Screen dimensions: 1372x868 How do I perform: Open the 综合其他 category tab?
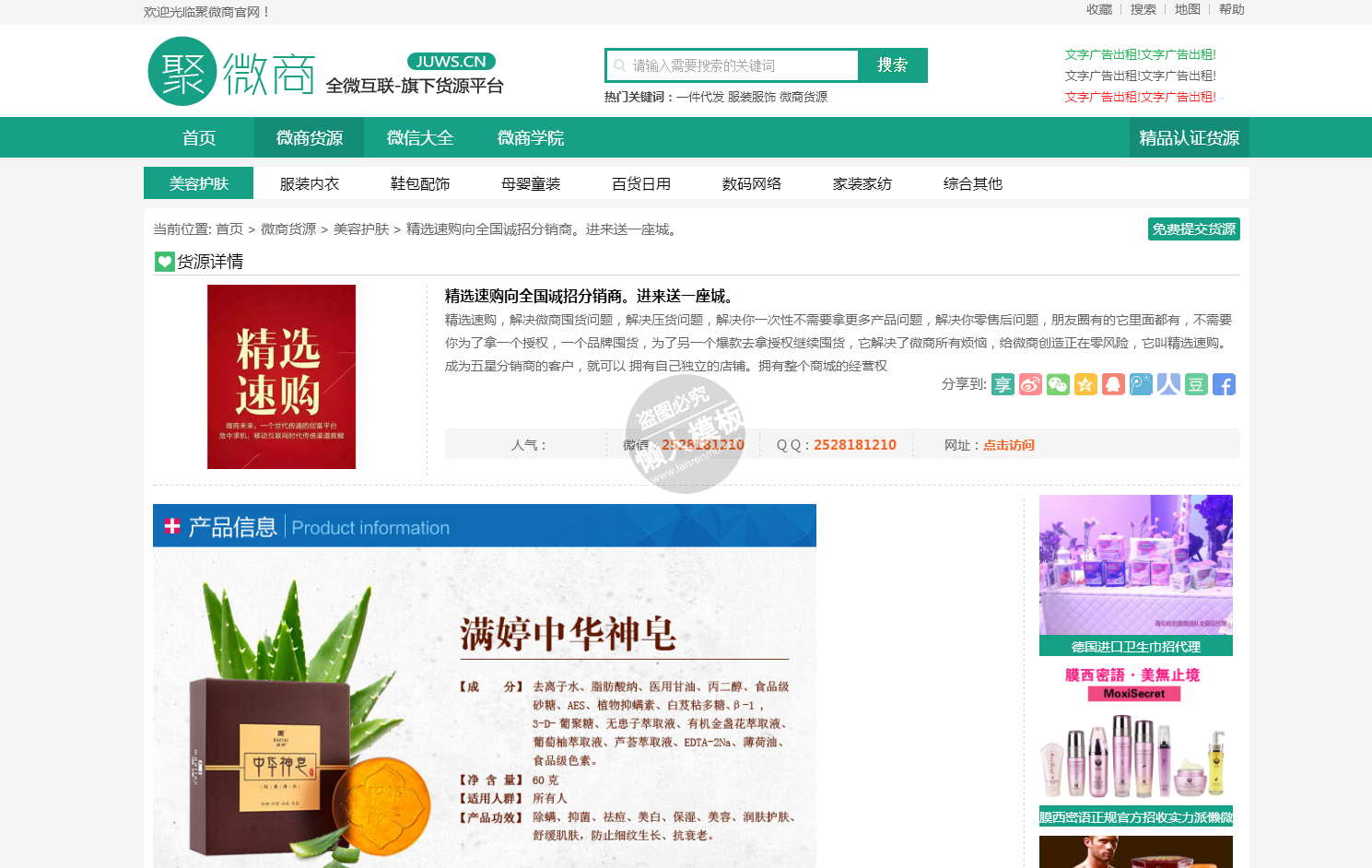(x=973, y=183)
